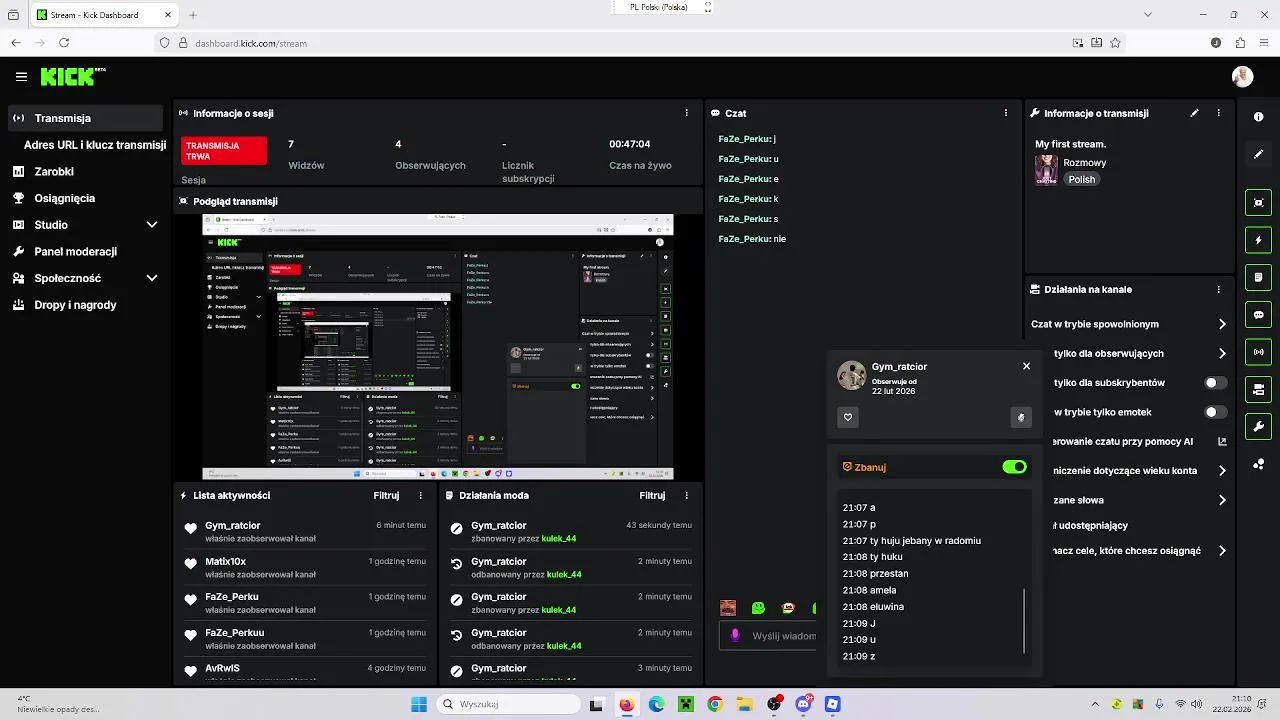Click the Rozmowy category thumbnail
The height and width of the screenshot is (720, 1280).
coord(1046,170)
